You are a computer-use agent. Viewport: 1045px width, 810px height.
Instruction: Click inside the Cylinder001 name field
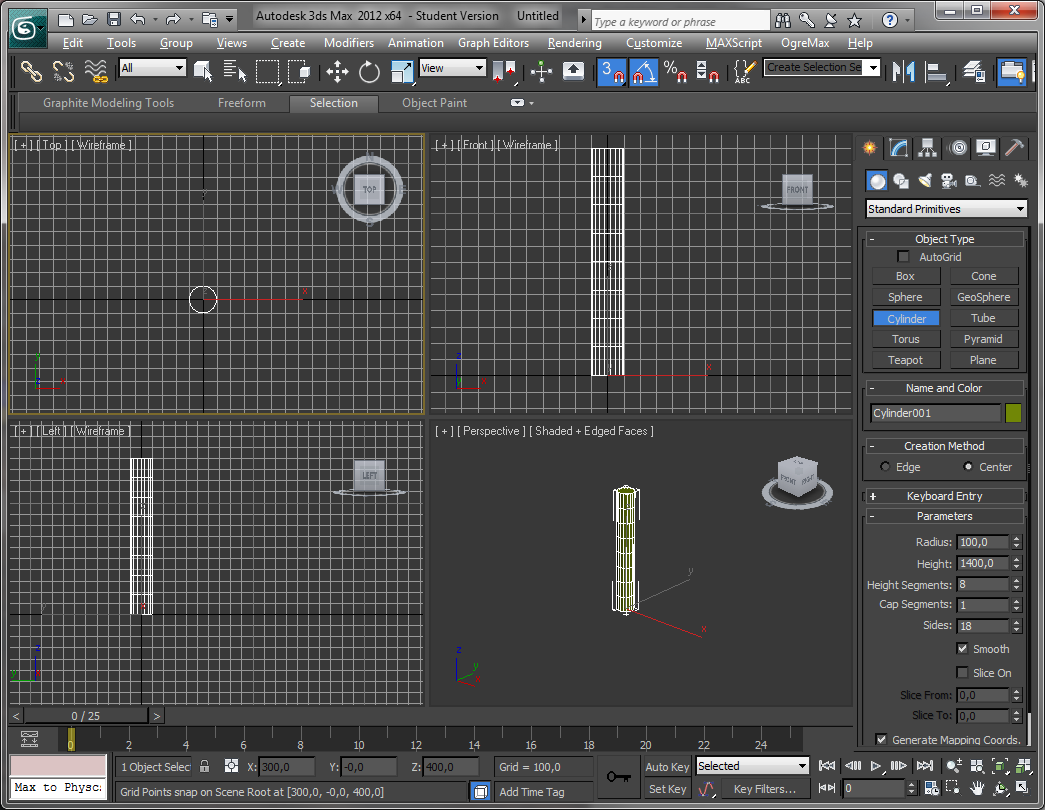930,412
